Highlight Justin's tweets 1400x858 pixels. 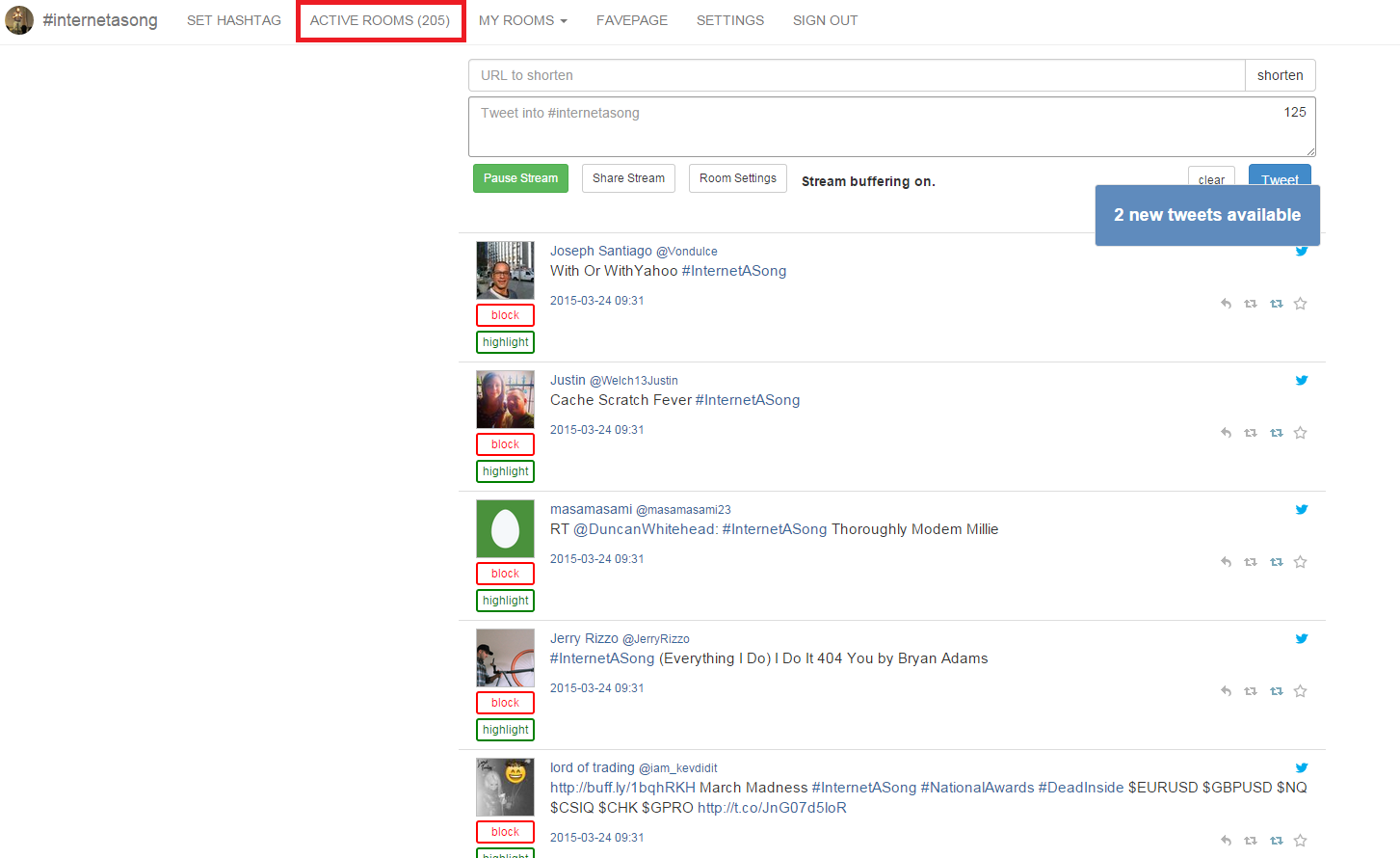(x=505, y=471)
